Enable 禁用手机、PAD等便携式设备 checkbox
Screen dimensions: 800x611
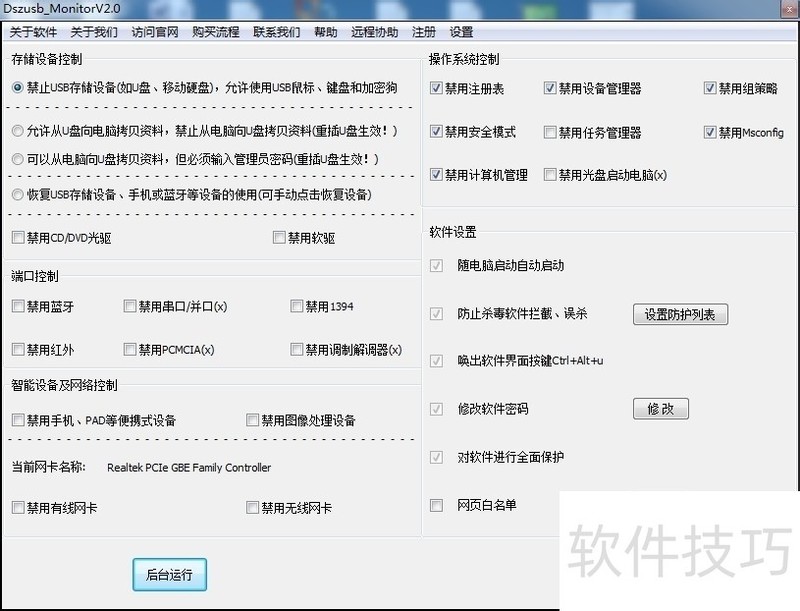[18, 420]
